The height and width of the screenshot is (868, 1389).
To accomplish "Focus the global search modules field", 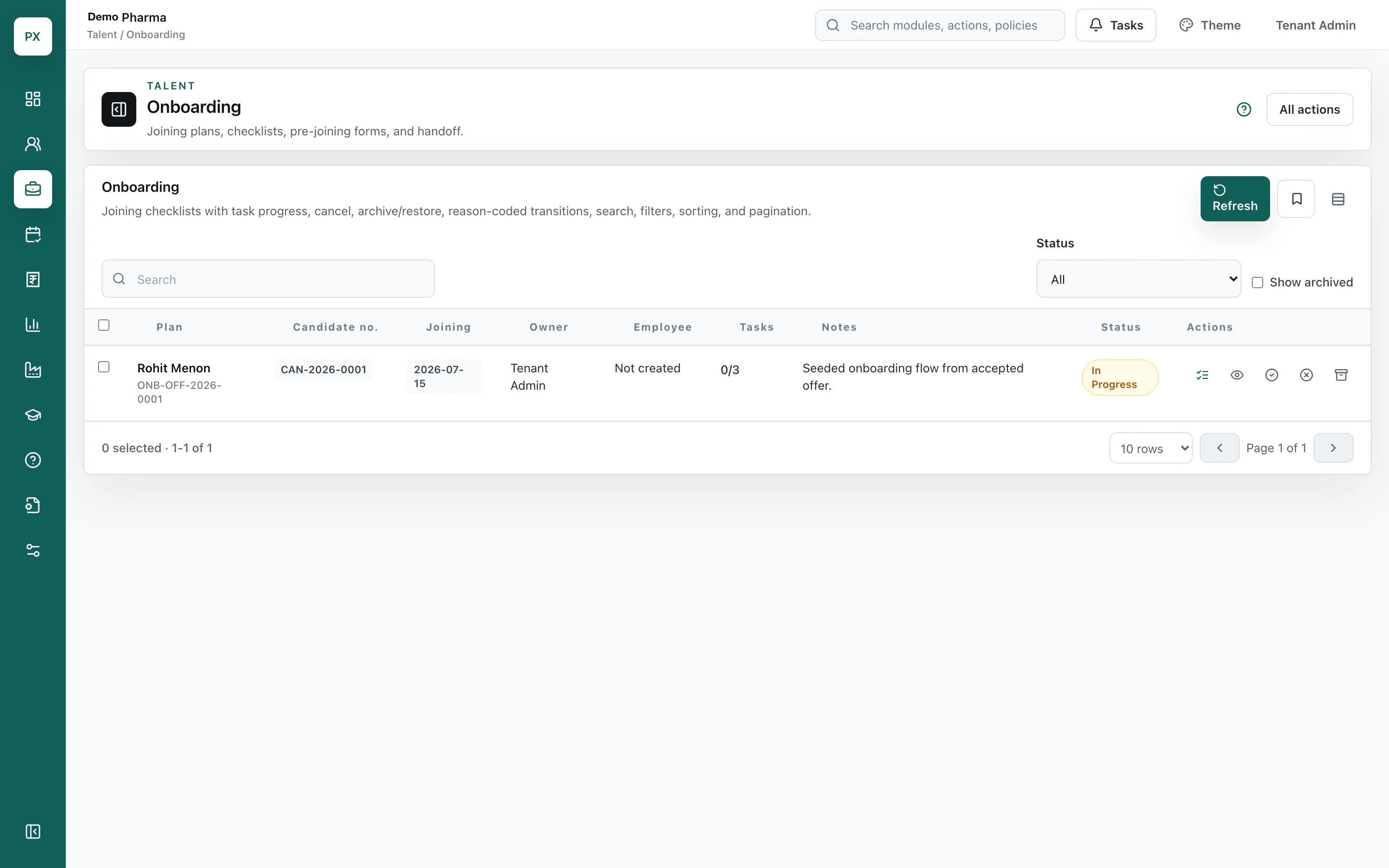I will click(x=940, y=25).
